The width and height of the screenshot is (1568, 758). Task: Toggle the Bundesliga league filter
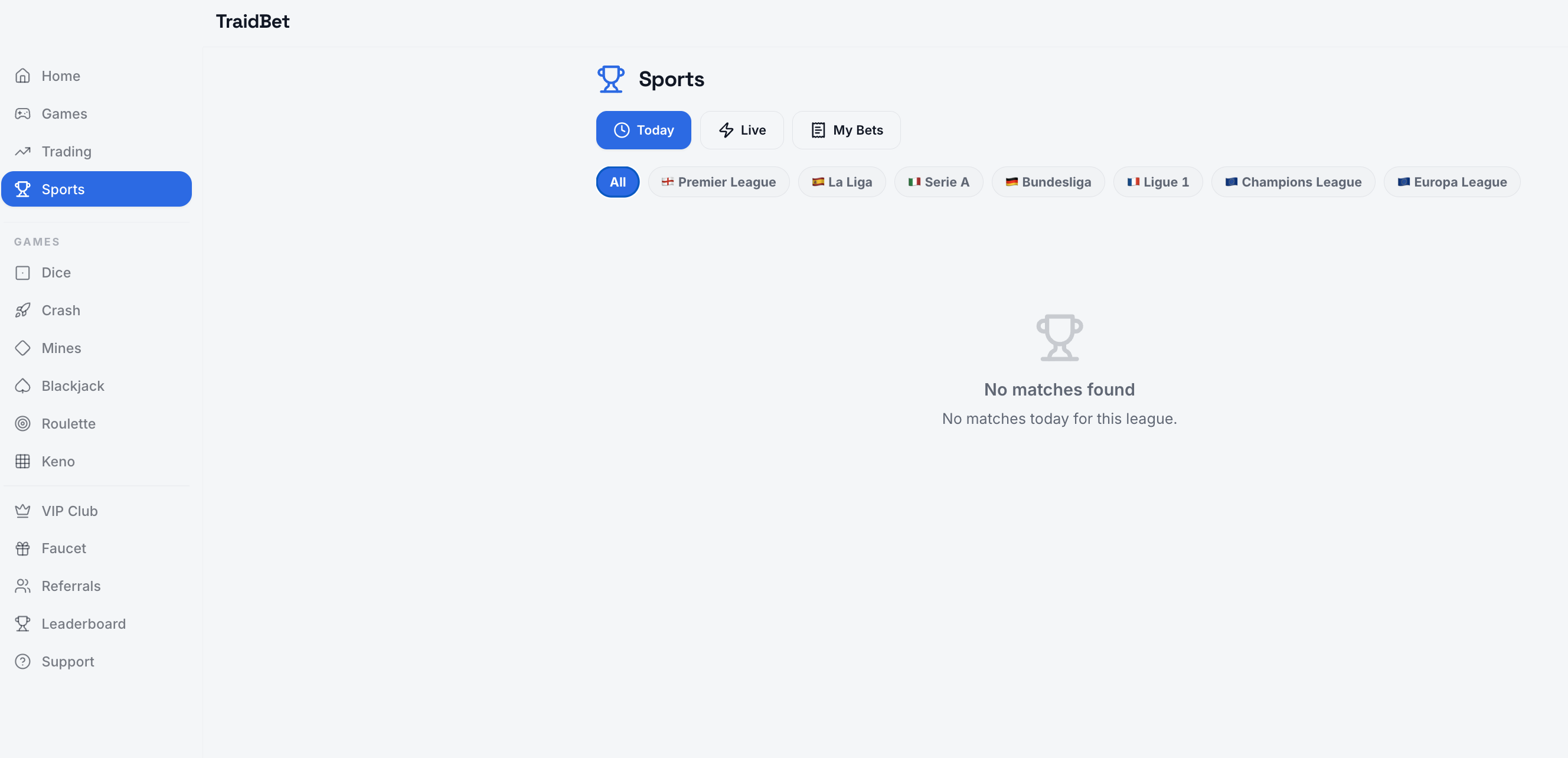click(x=1047, y=182)
